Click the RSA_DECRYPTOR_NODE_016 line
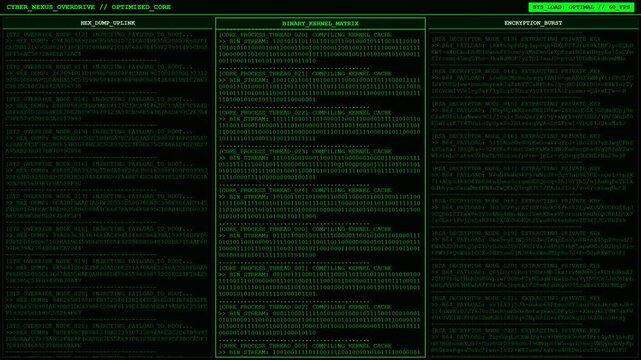The height and width of the screenshot is (360, 641). pos(516,136)
